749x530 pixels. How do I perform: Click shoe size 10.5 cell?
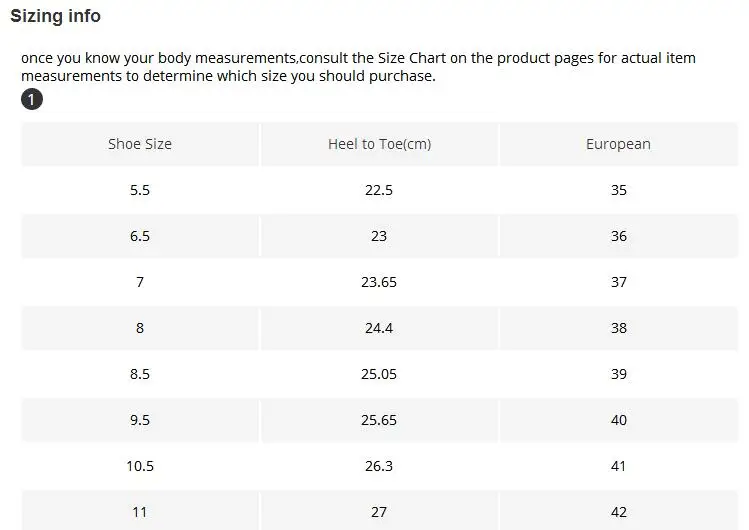point(140,466)
